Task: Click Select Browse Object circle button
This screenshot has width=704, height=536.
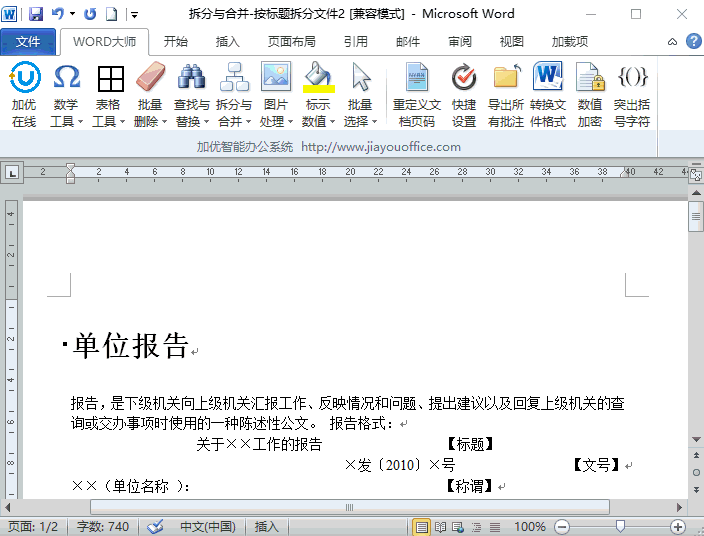Action: 696,472
